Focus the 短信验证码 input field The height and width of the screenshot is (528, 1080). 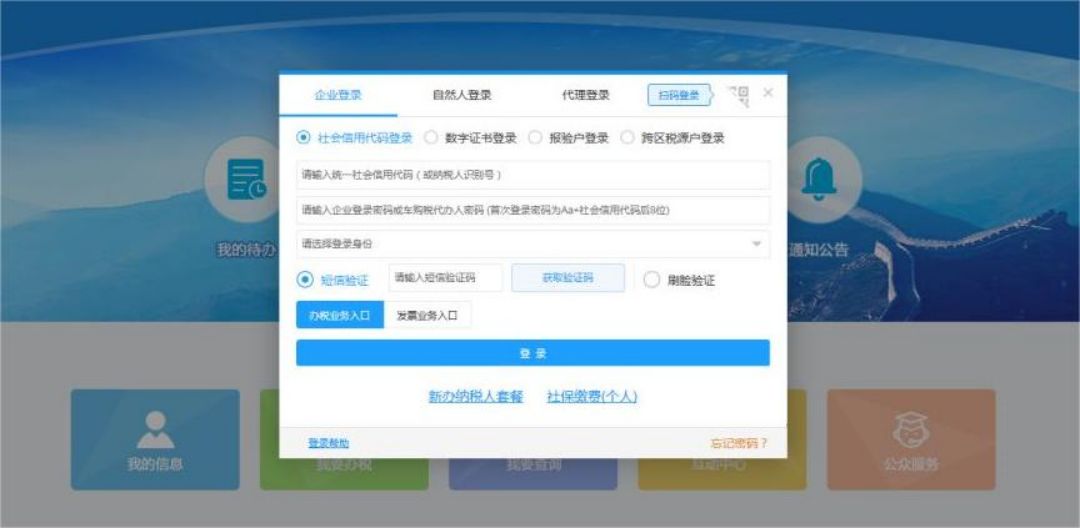[x=446, y=278]
